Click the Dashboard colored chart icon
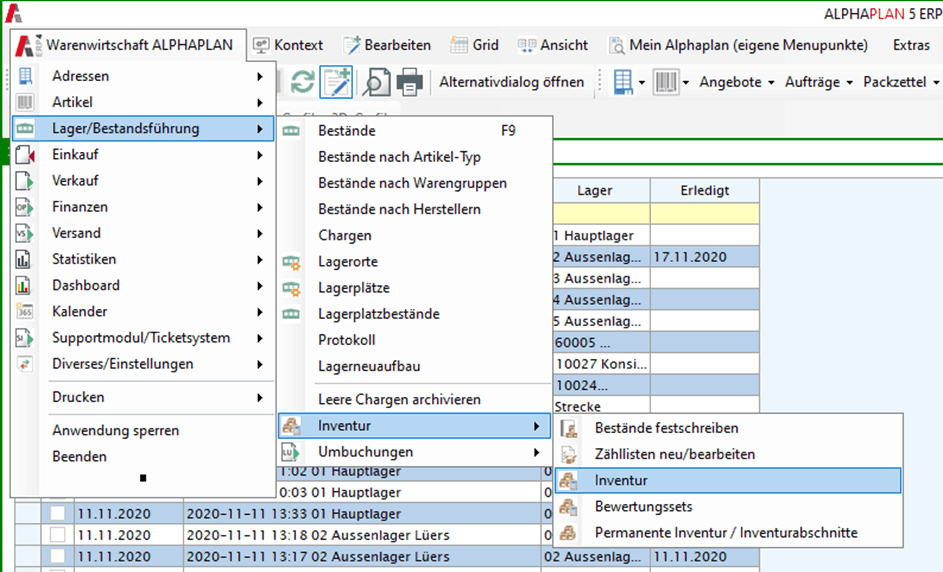The image size is (943, 572). coord(24,285)
